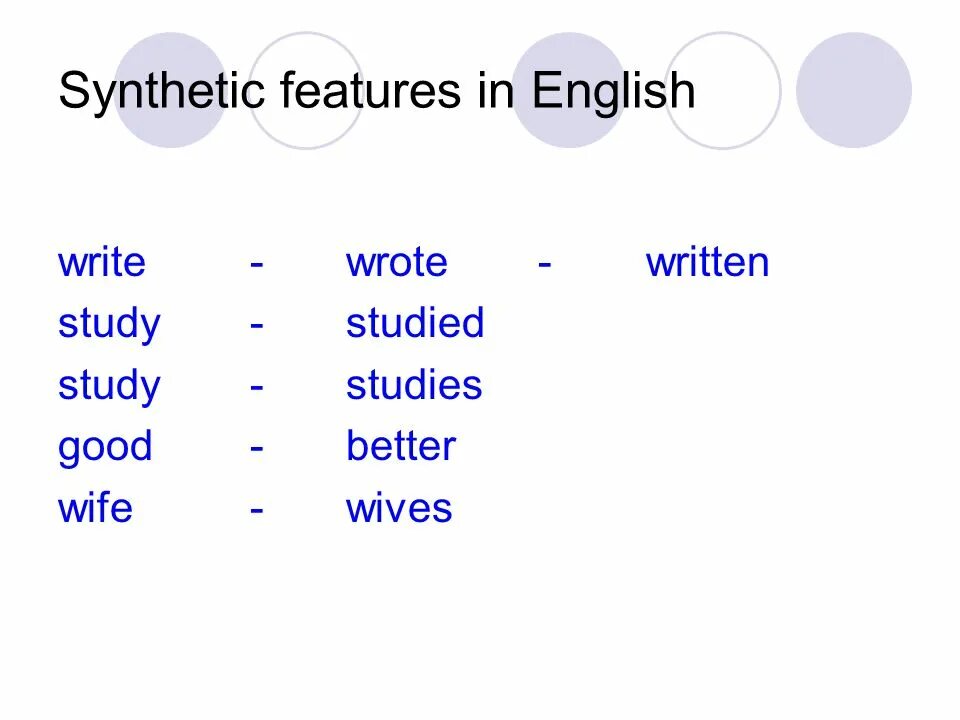This screenshot has width=960, height=720.
Task: Select the word 'studies'
Action: coord(414,384)
